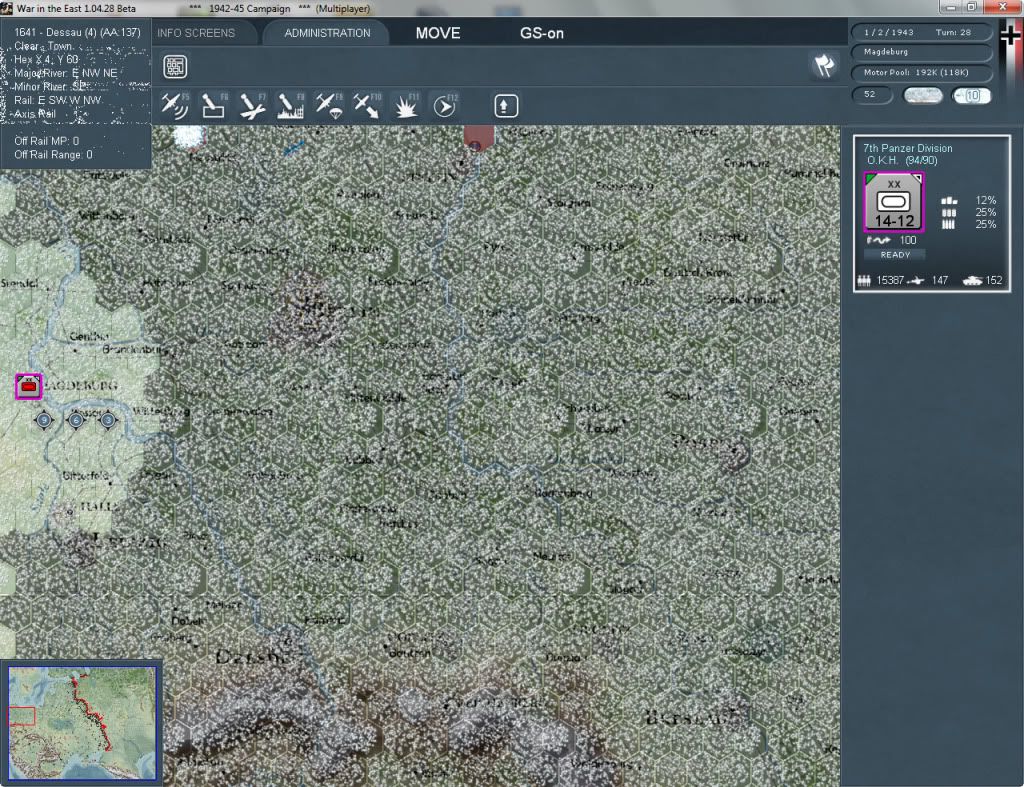The height and width of the screenshot is (787, 1024).
Task: Select the air recon F5 mode icon
Action: tap(174, 106)
